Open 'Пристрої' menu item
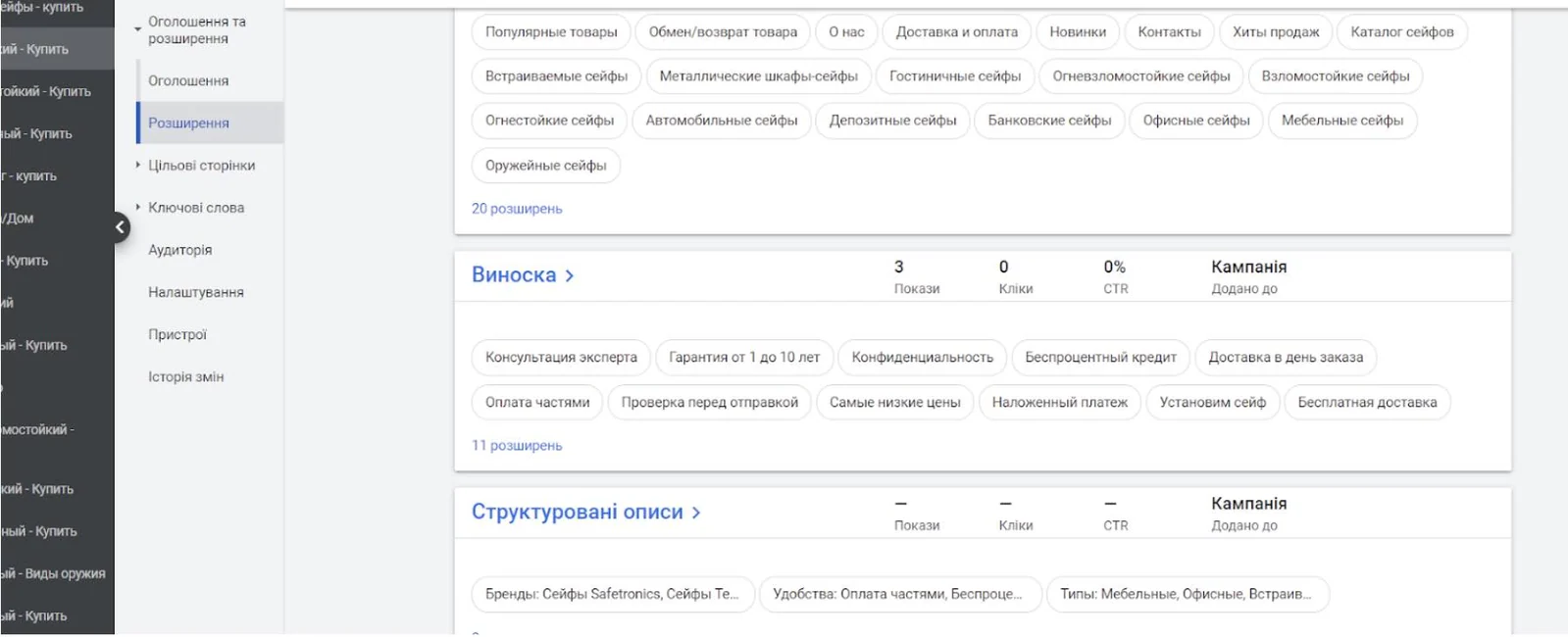Image resolution: width=1568 pixels, height=637 pixels. coord(177,334)
